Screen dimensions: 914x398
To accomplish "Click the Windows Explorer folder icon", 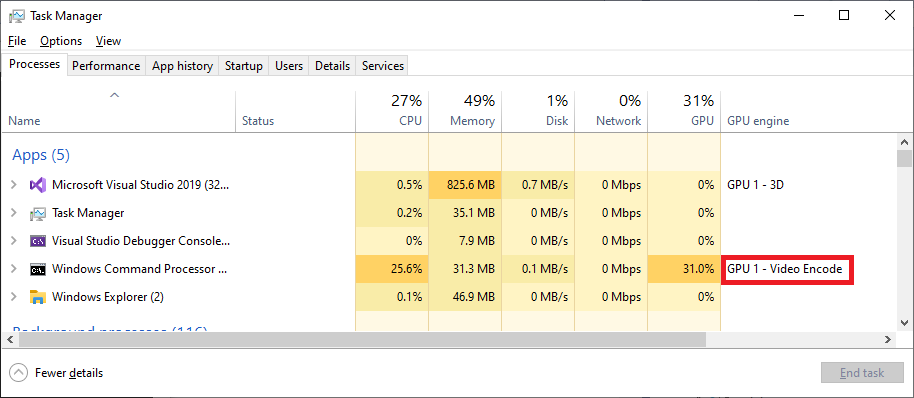I will [37, 297].
